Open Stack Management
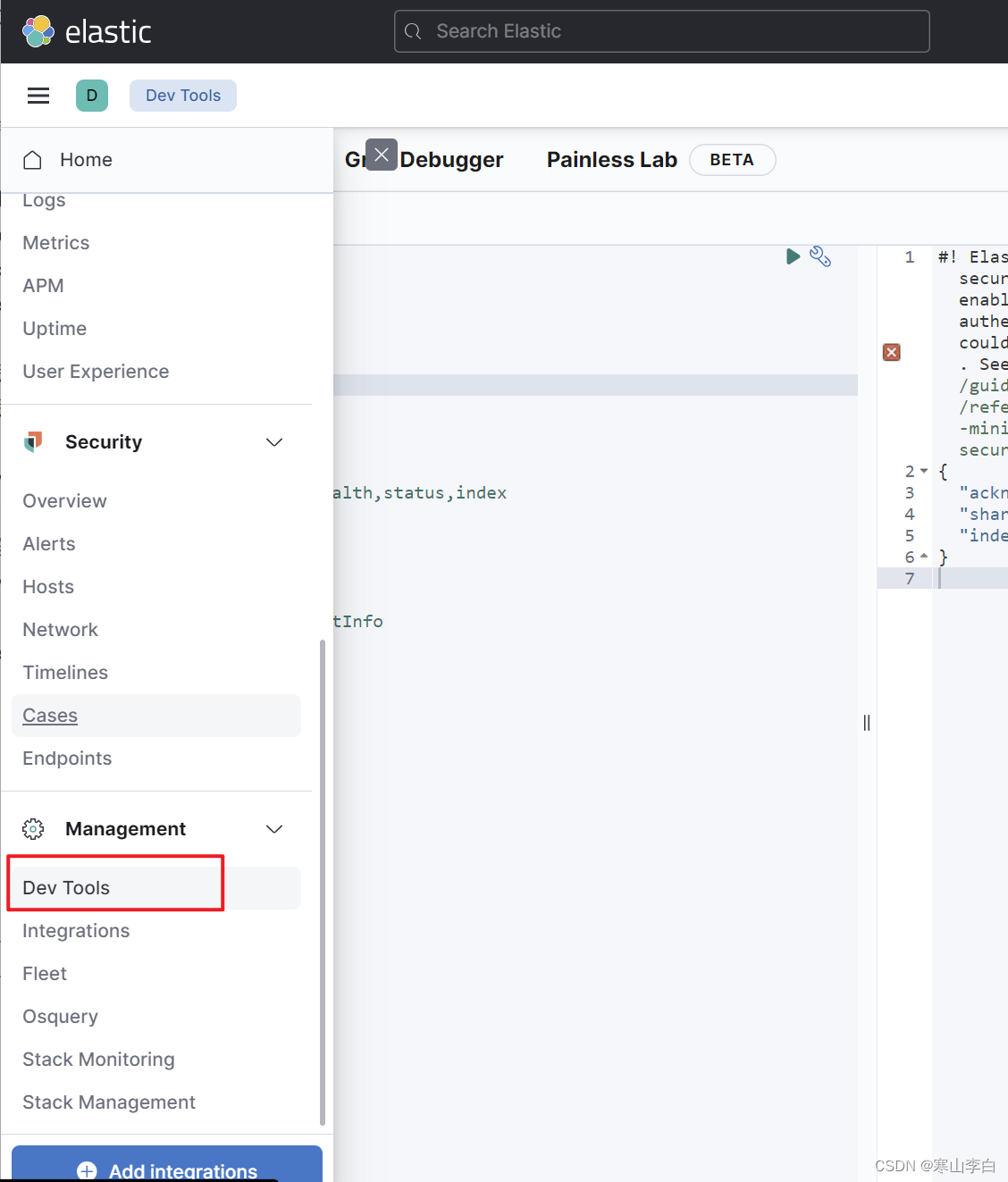1008x1182 pixels. tap(109, 1102)
